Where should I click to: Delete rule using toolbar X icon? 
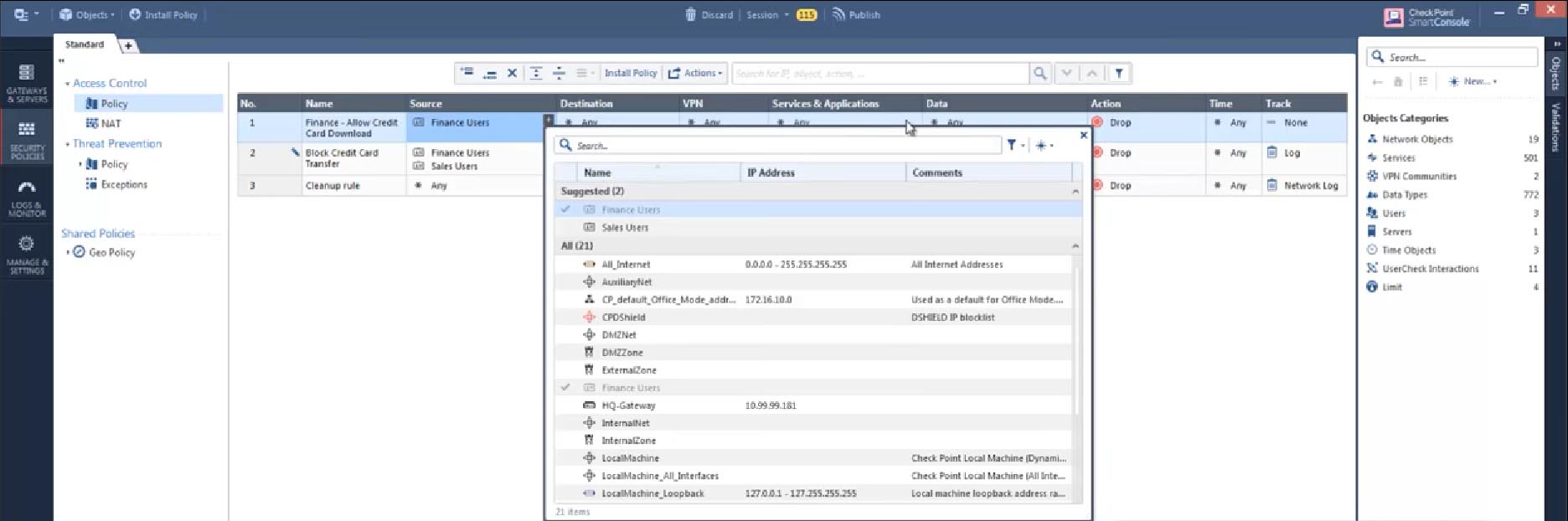[512, 74]
